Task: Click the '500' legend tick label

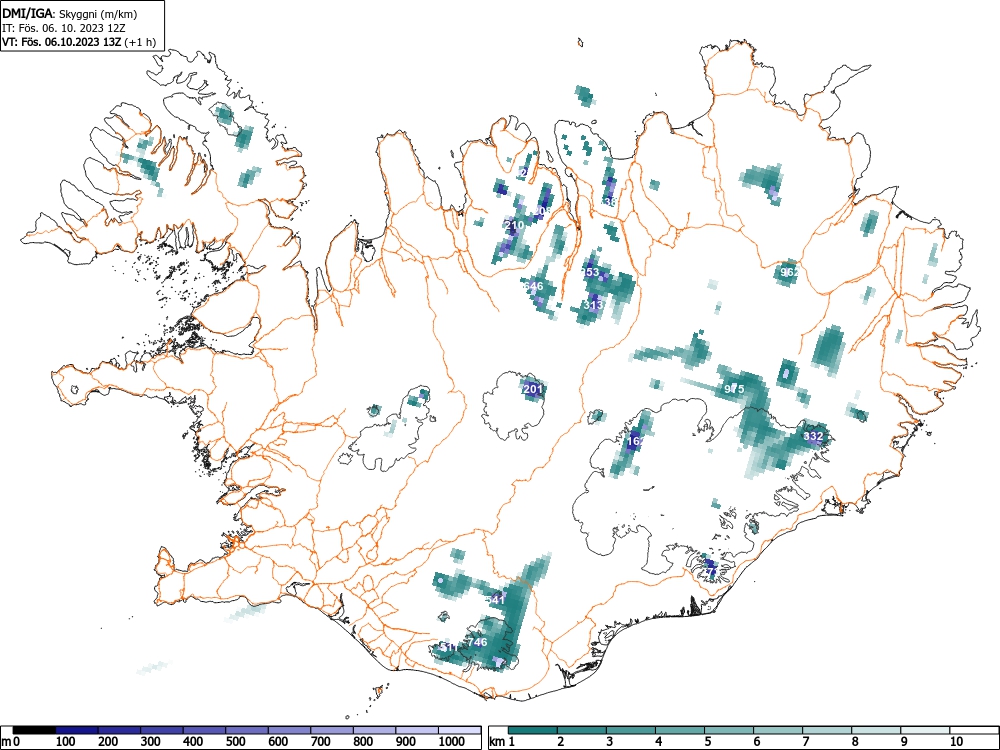Action: pyautogui.click(x=235, y=742)
